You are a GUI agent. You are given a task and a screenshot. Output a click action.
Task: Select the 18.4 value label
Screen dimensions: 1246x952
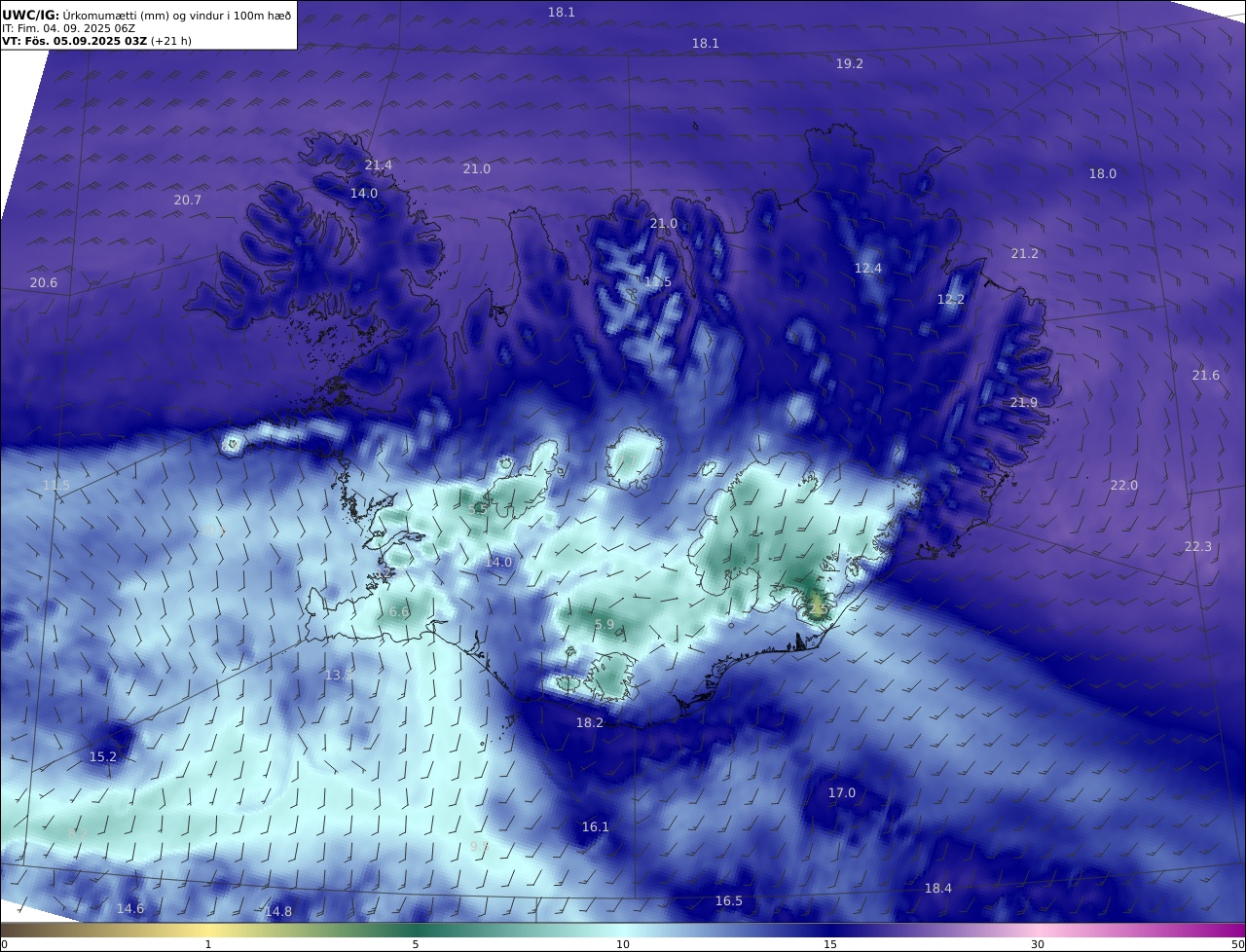[938, 889]
